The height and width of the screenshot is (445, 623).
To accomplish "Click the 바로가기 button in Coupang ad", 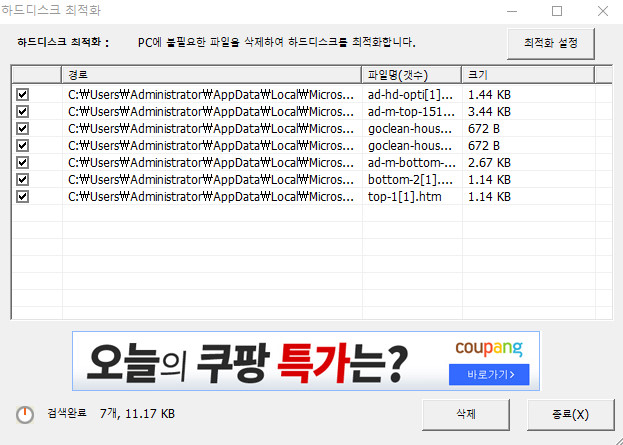I will [489, 375].
